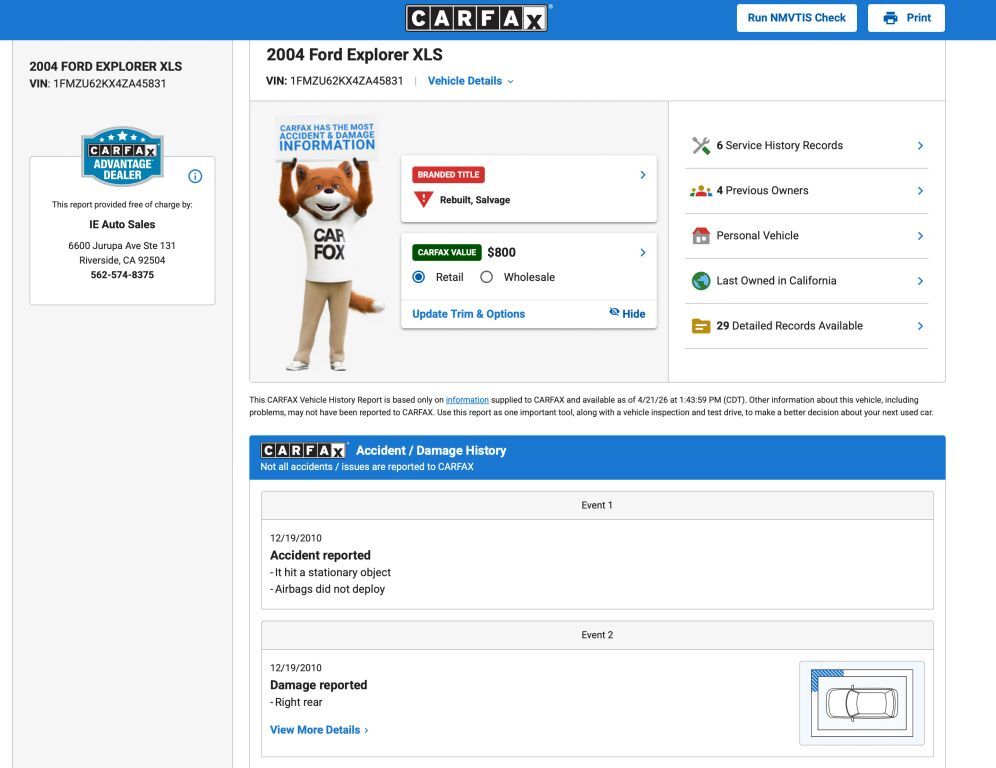Screen dimensions: 996x768
Task: Open the 4 Previous Owners row
Action: (x=806, y=191)
